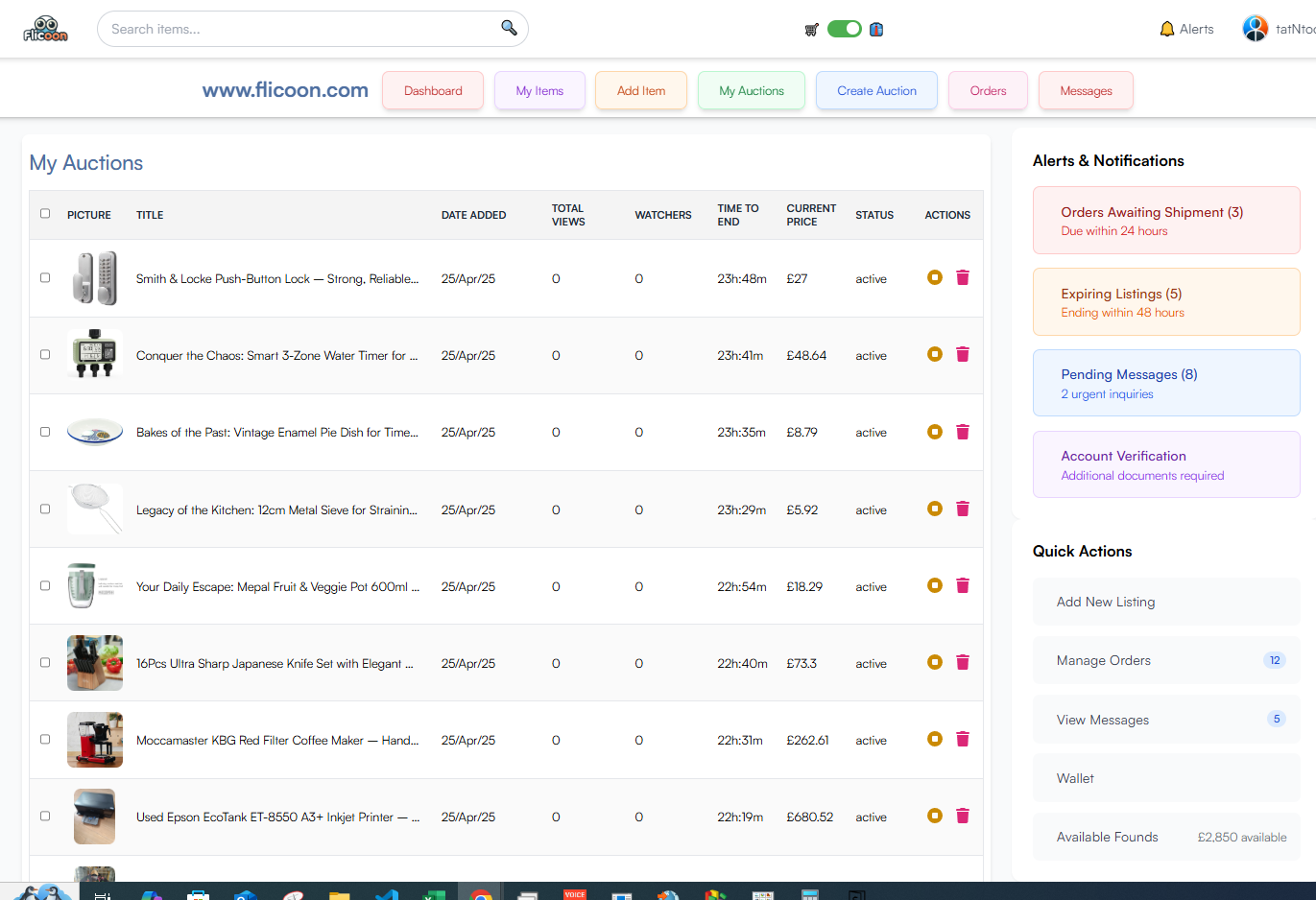
Task: Check the Japanese Knife Set row checkbox
Action: coord(45,662)
